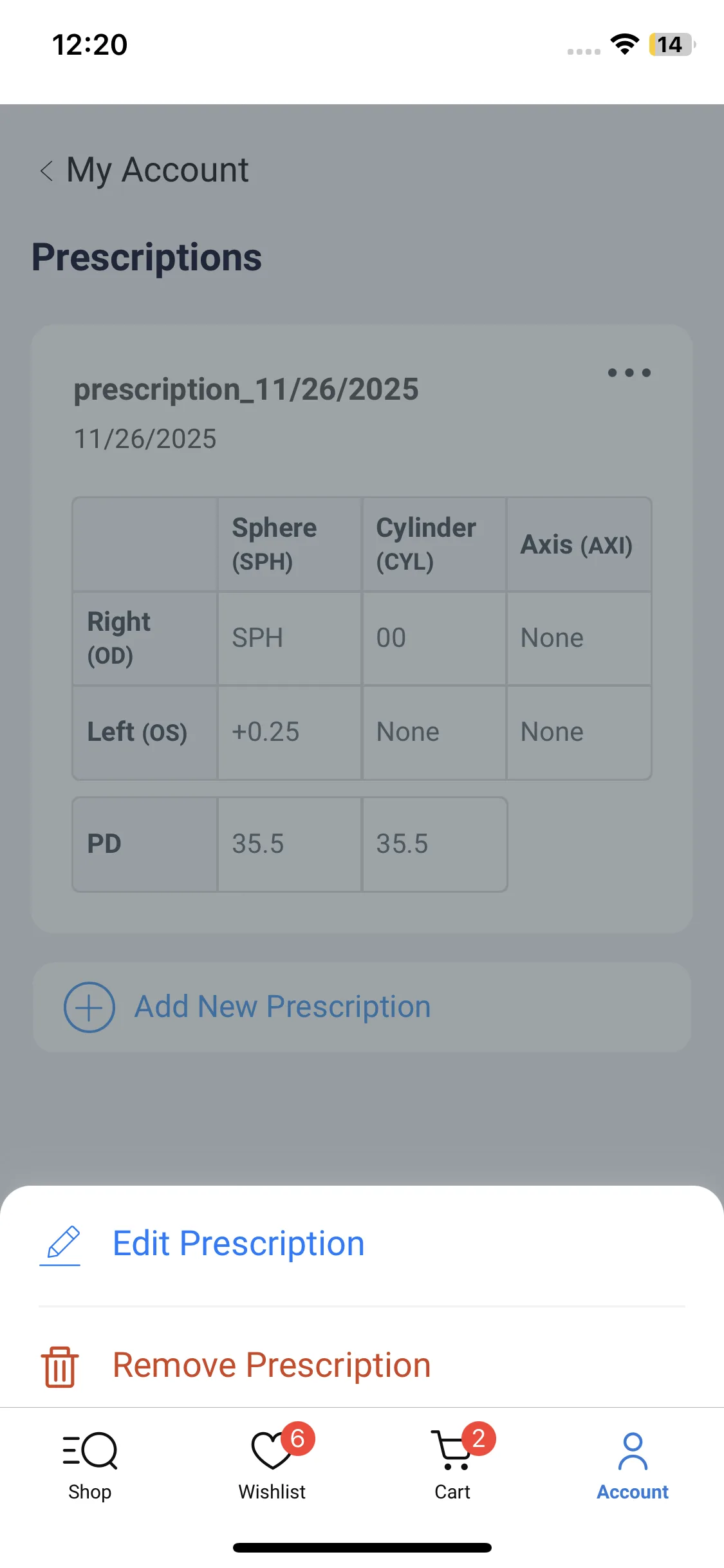
Task: Go back to My Account
Action: 158,171
